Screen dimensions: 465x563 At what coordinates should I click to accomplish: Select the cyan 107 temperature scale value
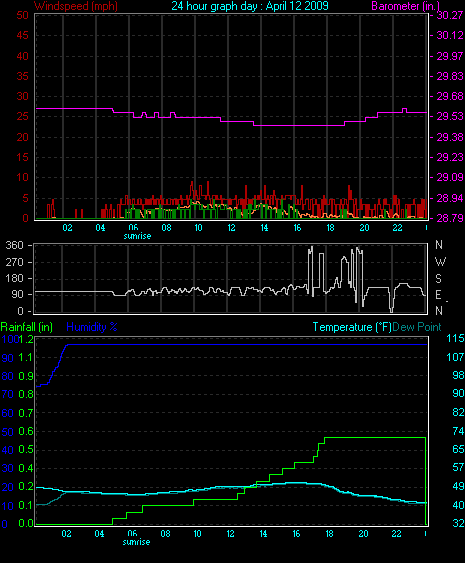pos(455,357)
